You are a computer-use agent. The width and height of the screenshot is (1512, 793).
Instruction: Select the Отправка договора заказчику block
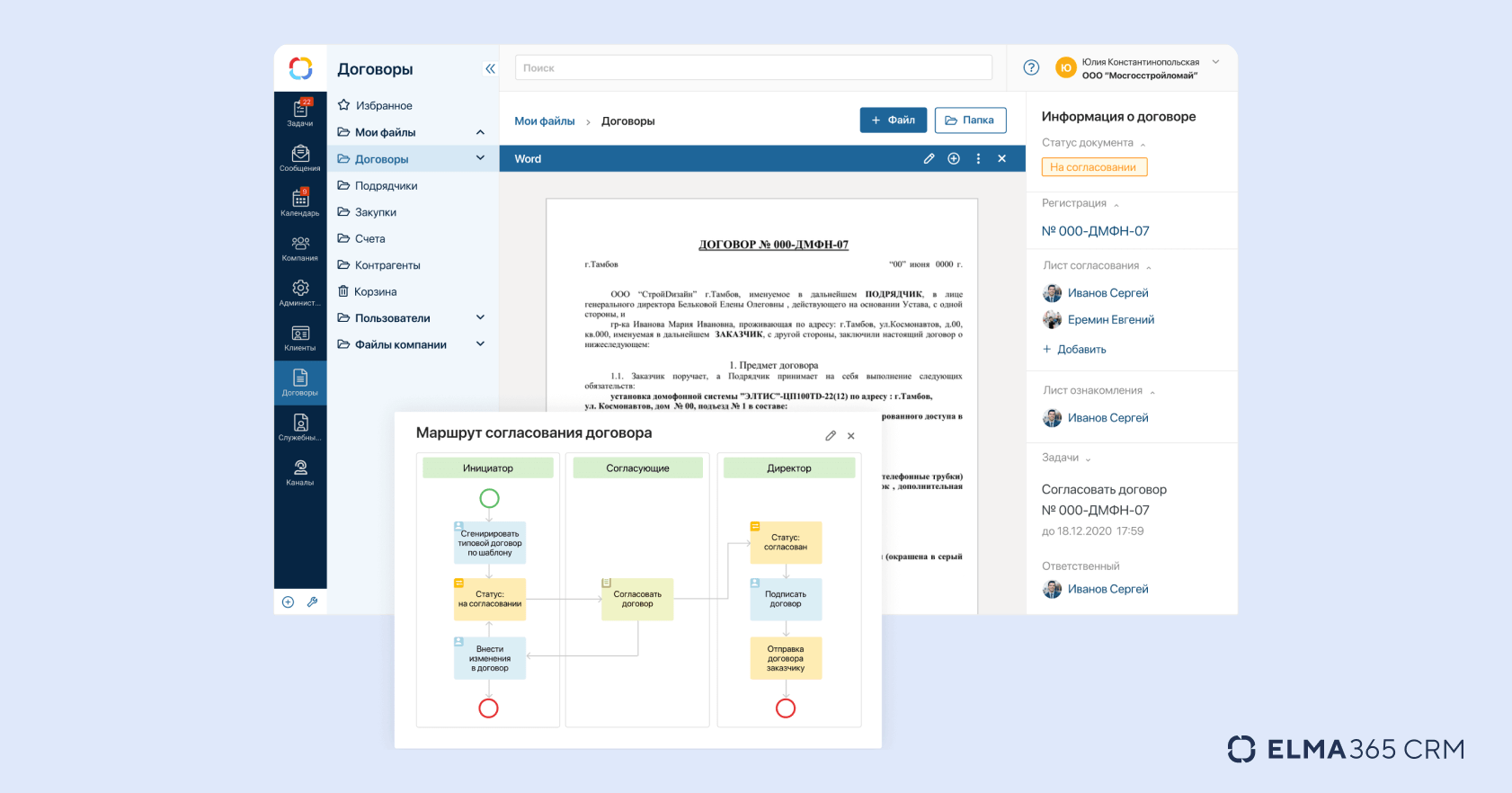click(786, 658)
